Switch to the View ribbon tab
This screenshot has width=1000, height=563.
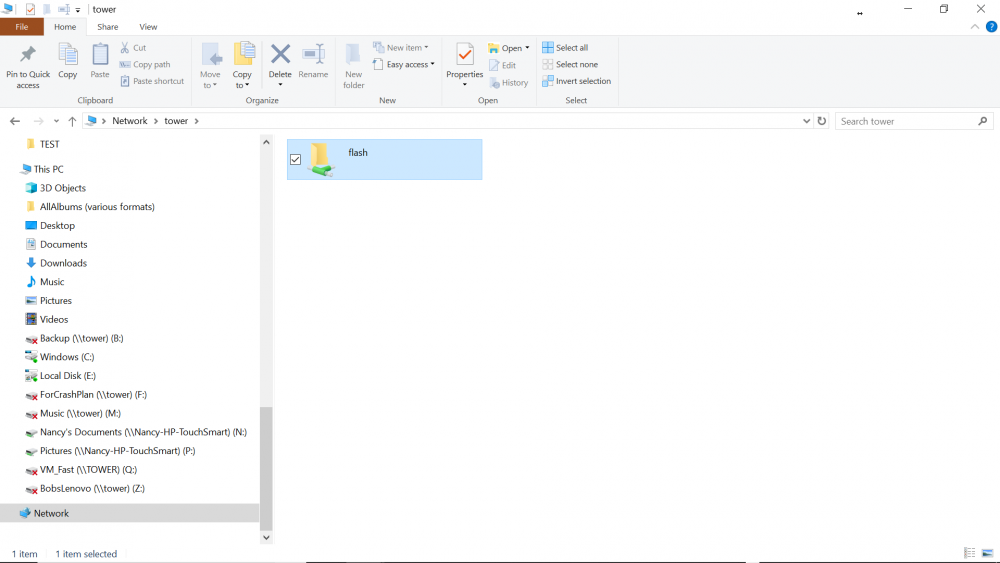tap(149, 27)
